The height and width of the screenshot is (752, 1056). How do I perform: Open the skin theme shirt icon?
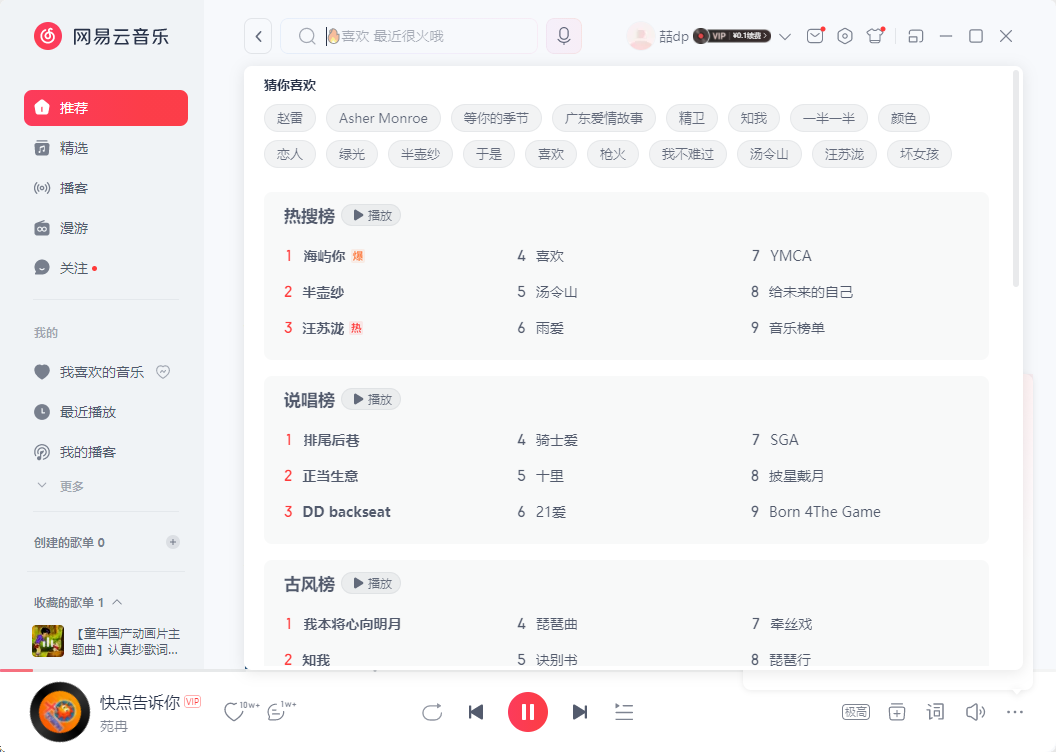(875, 36)
